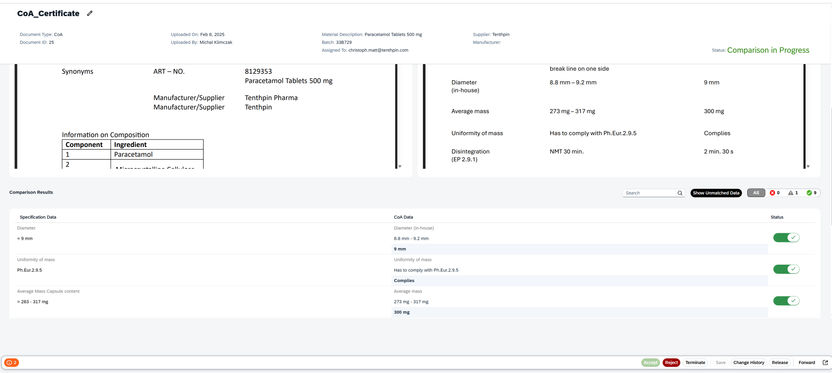The image size is (832, 373).
Task: Filter results by green success status
Action: 812,193
